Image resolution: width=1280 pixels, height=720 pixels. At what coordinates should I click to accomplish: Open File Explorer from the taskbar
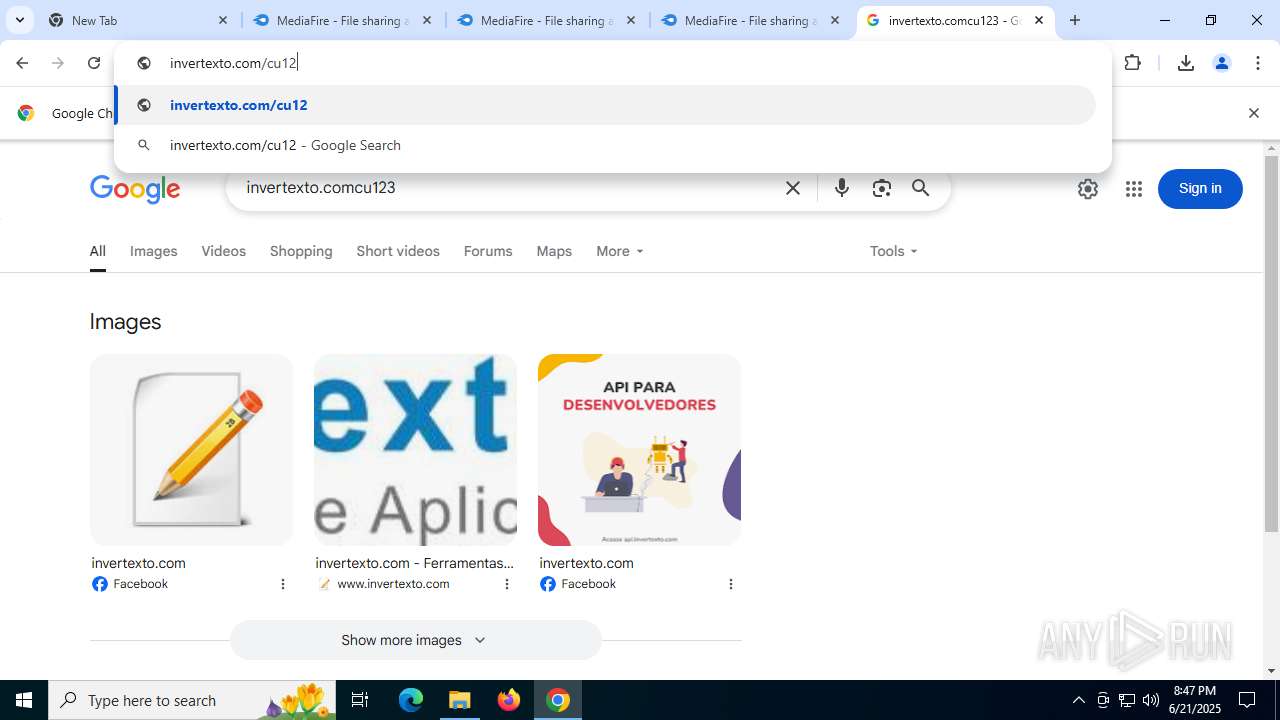point(460,700)
